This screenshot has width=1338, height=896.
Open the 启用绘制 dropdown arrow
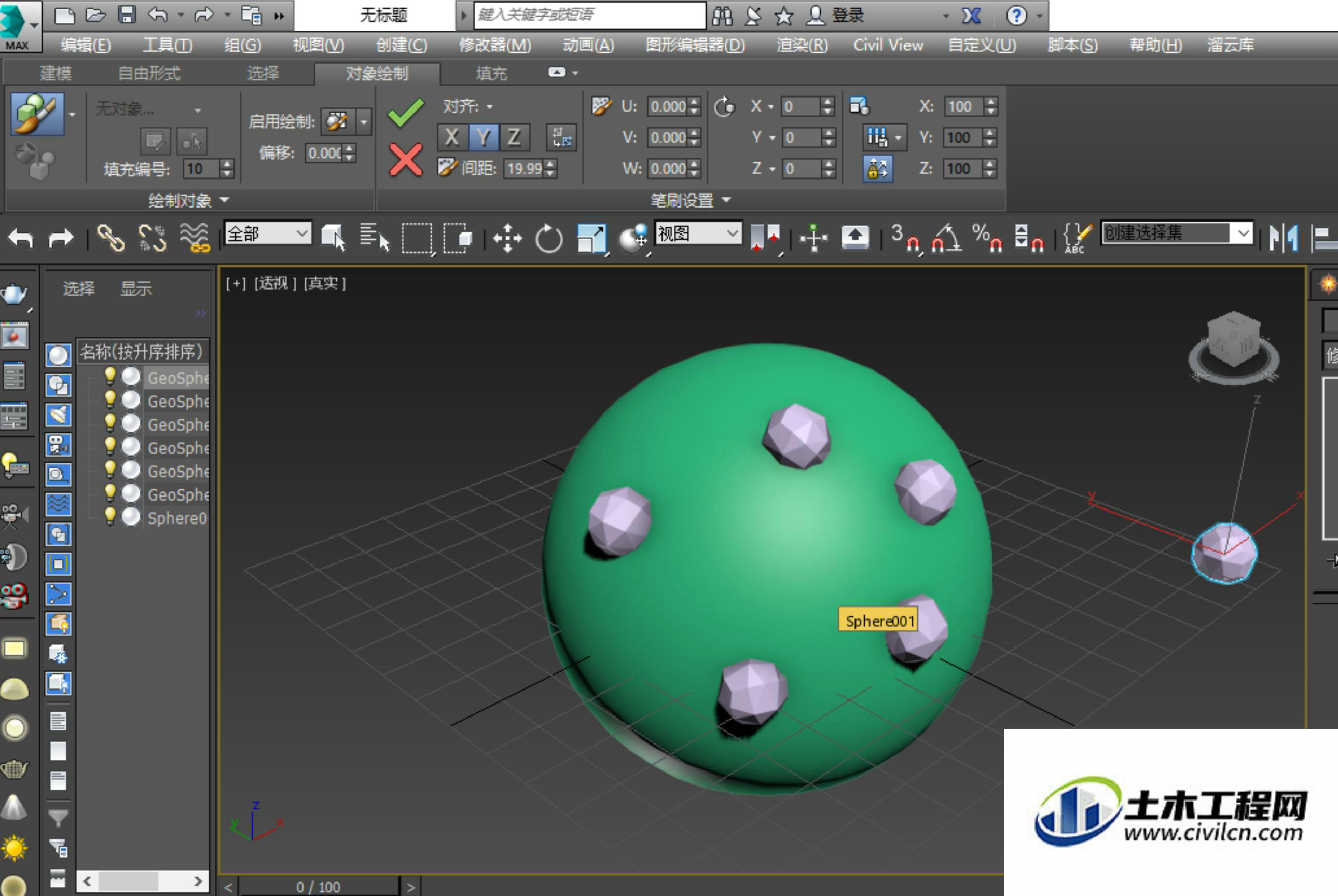click(x=363, y=122)
